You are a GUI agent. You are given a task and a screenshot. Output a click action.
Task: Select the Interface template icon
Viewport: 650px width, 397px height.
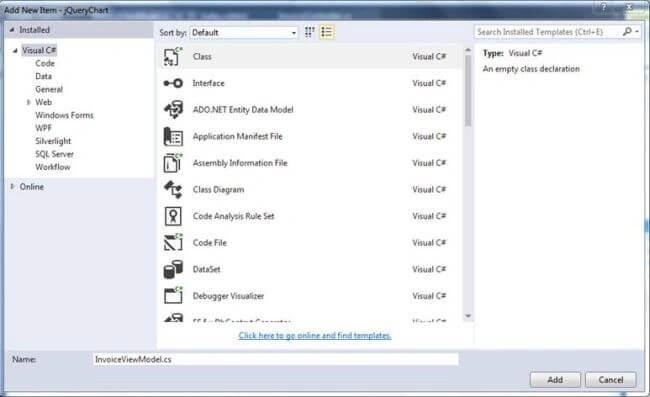click(173, 83)
